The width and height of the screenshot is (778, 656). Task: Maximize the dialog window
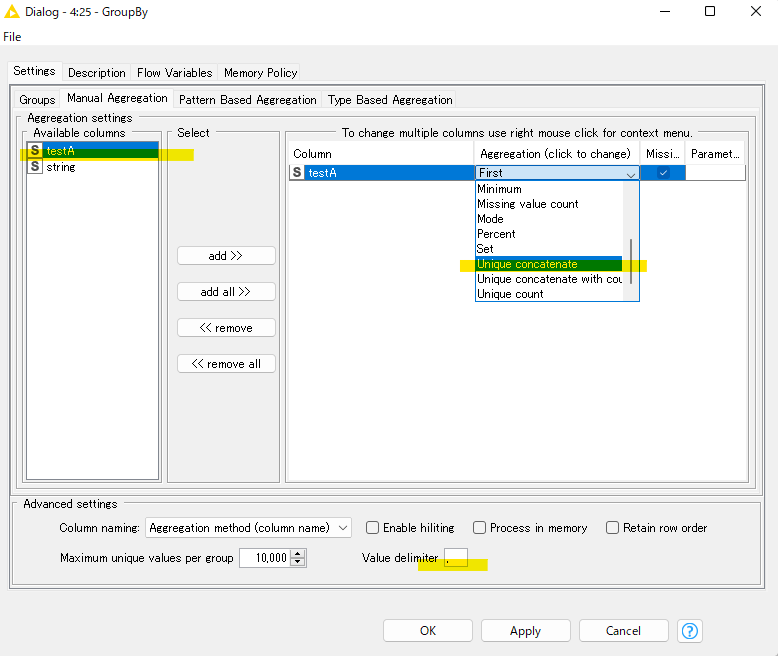(710, 11)
